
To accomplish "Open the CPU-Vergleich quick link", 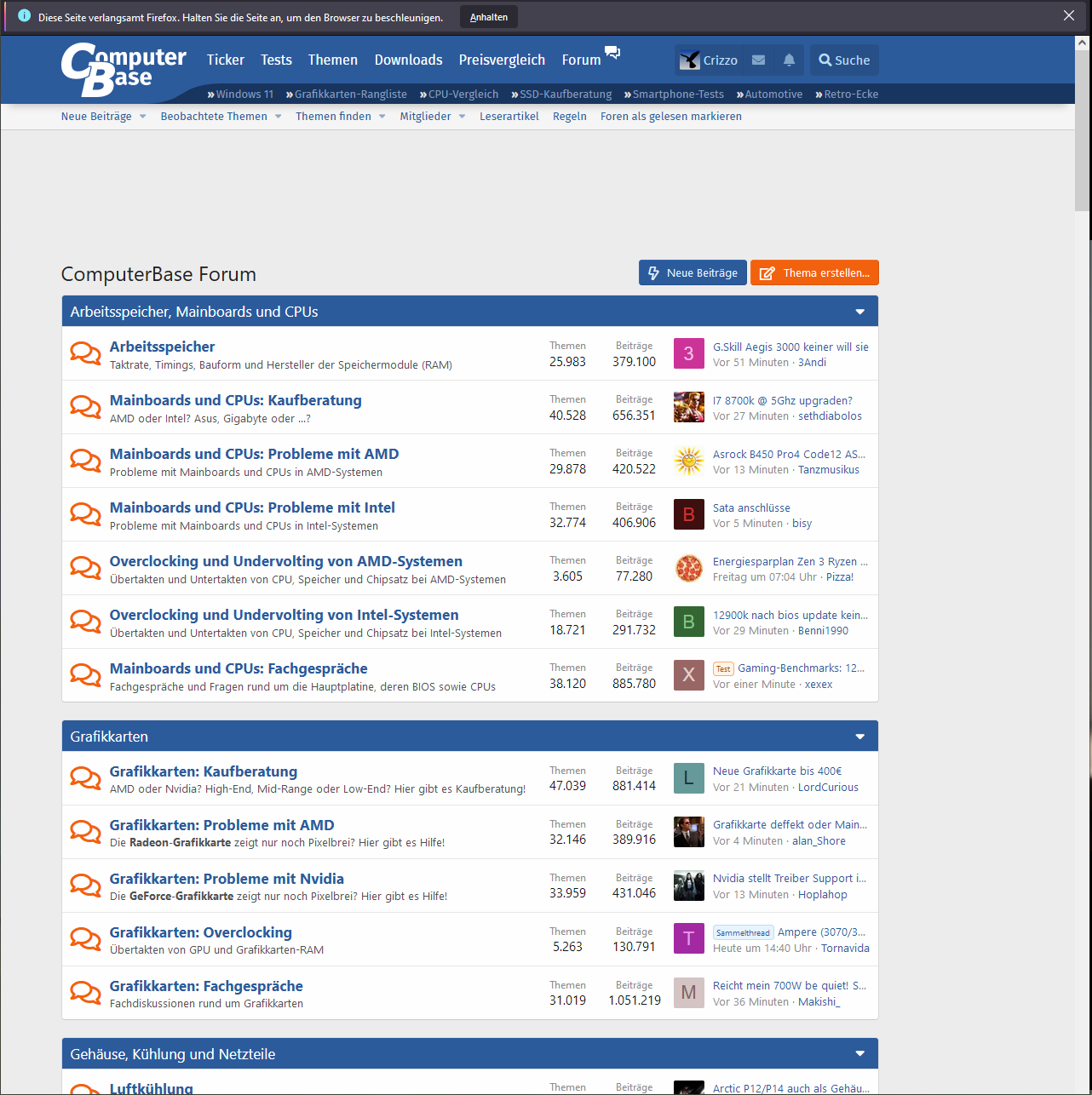I will [459, 95].
